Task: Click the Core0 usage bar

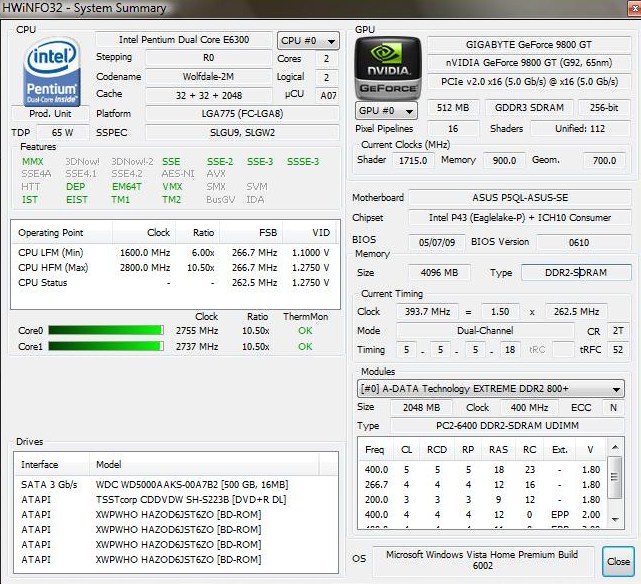Action: coord(106,330)
